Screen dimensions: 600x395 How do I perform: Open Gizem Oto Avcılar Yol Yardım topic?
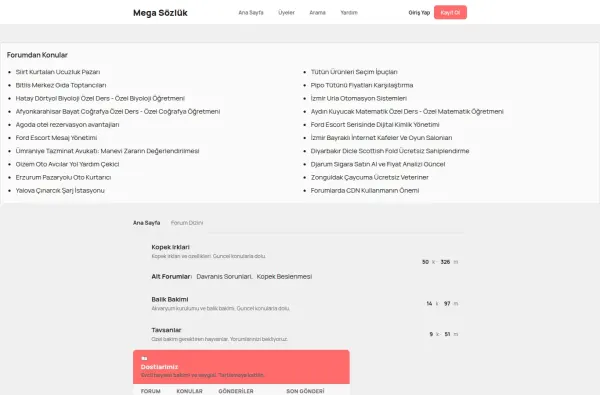coord(67,164)
